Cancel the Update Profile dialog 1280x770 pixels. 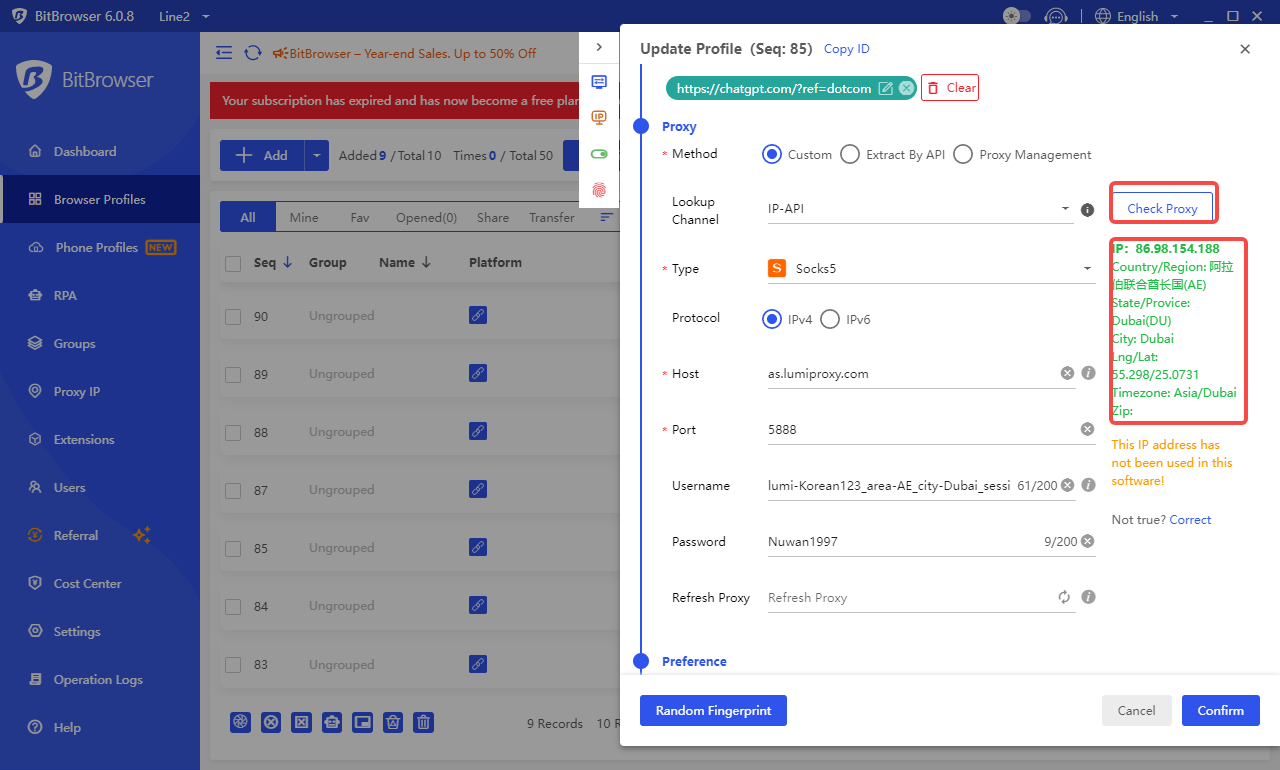[1136, 710]
